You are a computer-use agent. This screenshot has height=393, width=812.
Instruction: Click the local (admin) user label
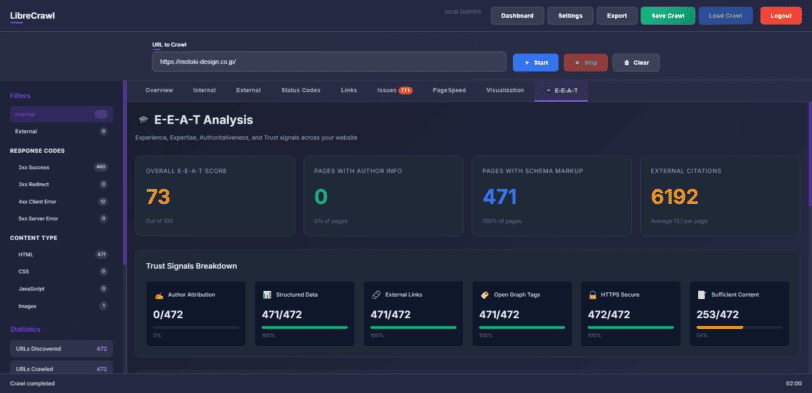[463, 11]
